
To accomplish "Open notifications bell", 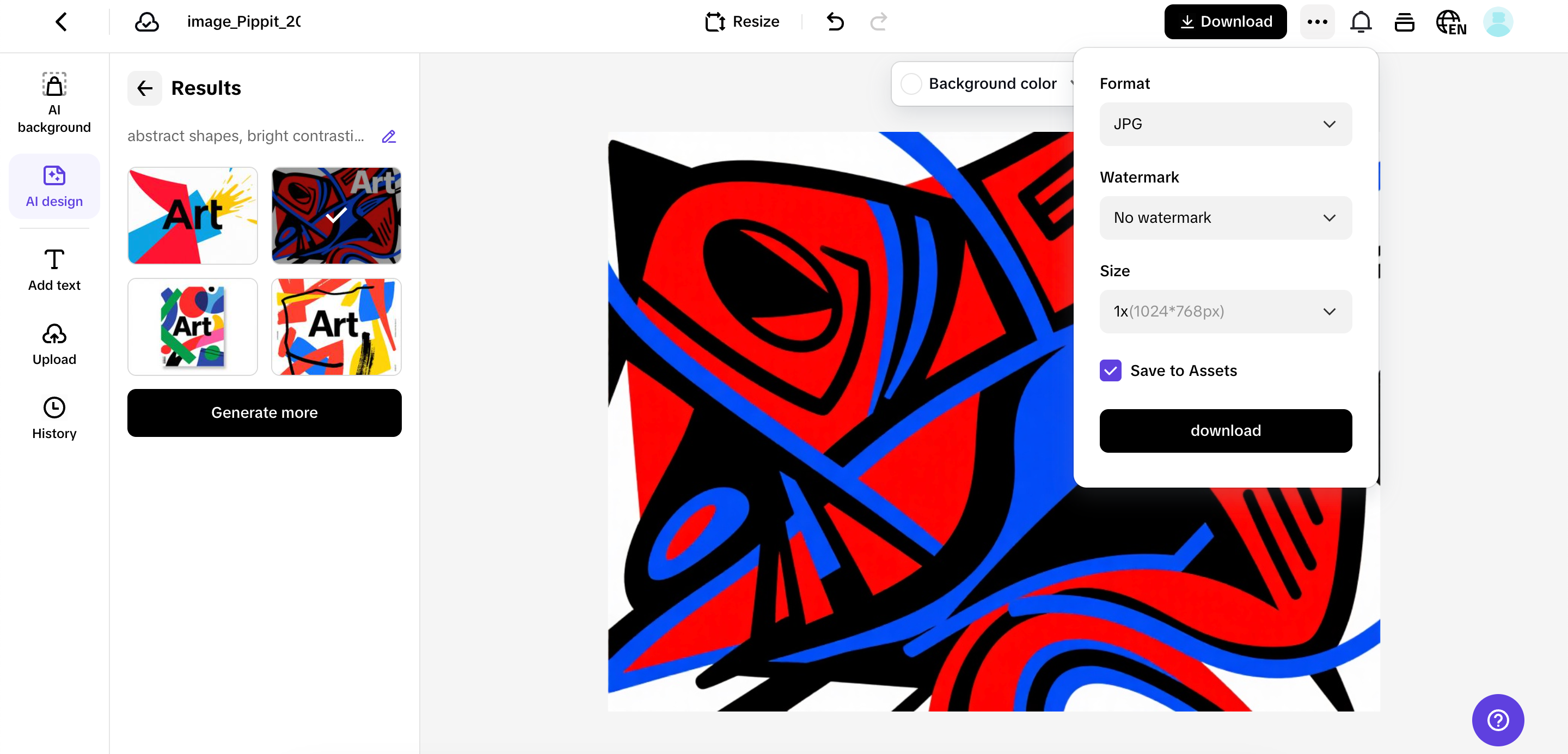I will (1361, 21).
